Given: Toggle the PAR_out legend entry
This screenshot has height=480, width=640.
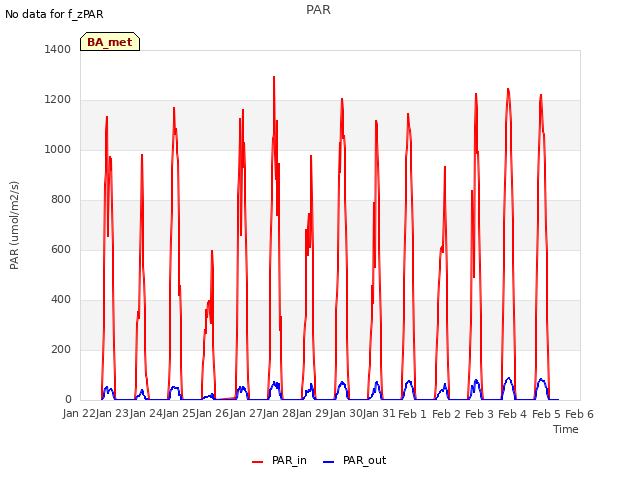Looking at the screenshot, I should pyautogui.click(x=354, y=460).
